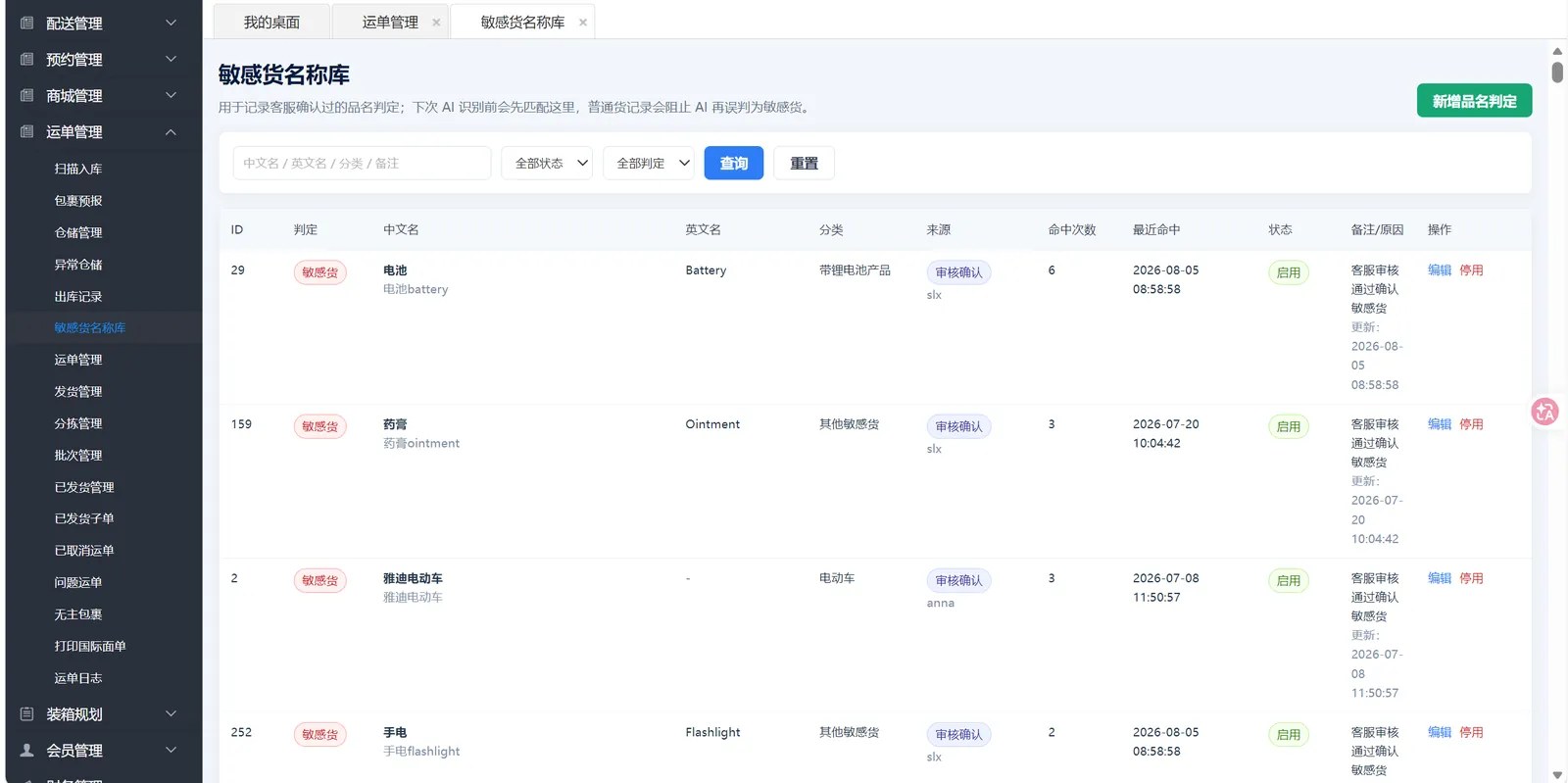The height and width of the screenshot is (783, 1568).
Task: Collapse the 运单管理 menu chevron
Action: (171, 131)
